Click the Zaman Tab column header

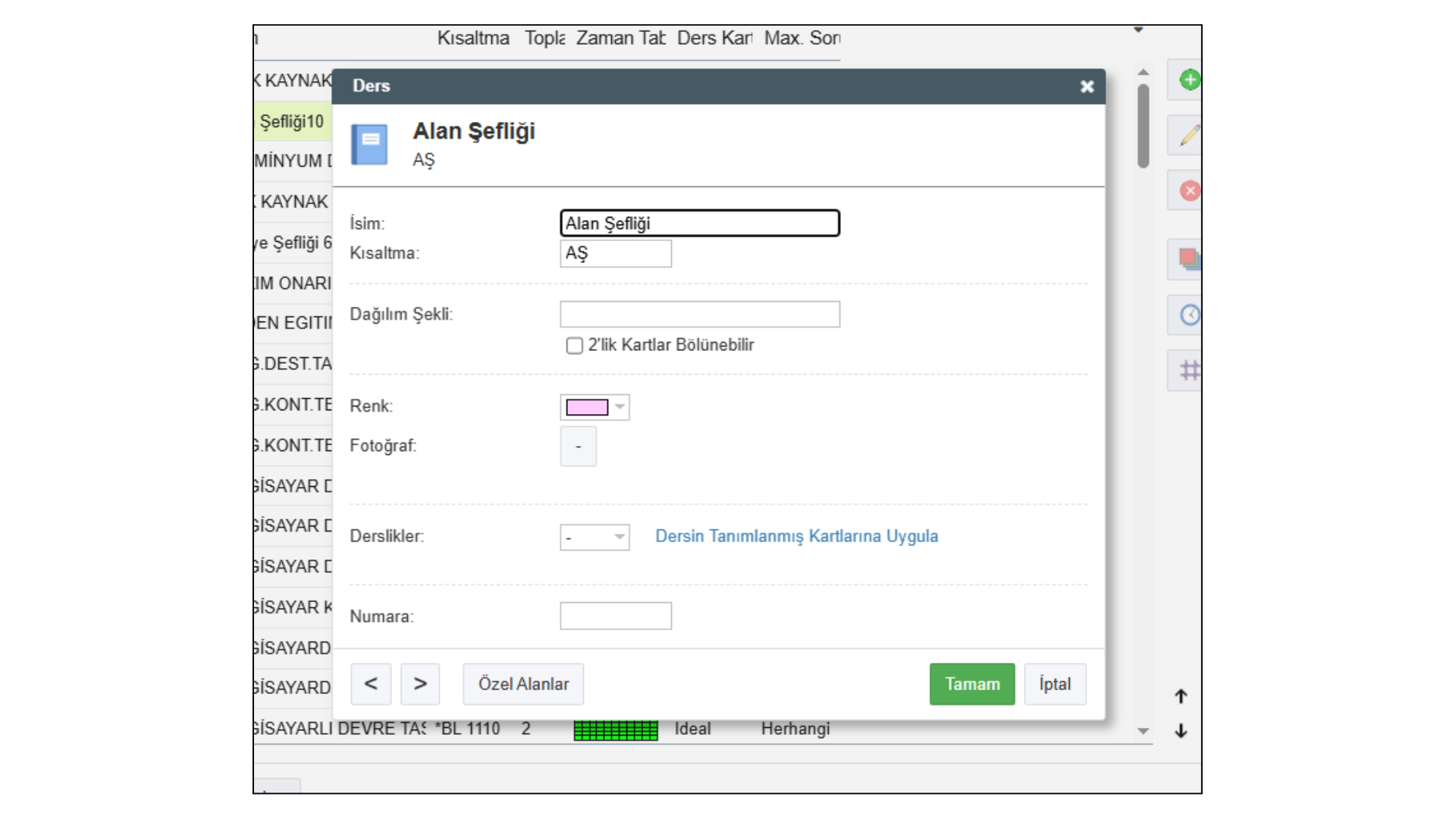620,38
